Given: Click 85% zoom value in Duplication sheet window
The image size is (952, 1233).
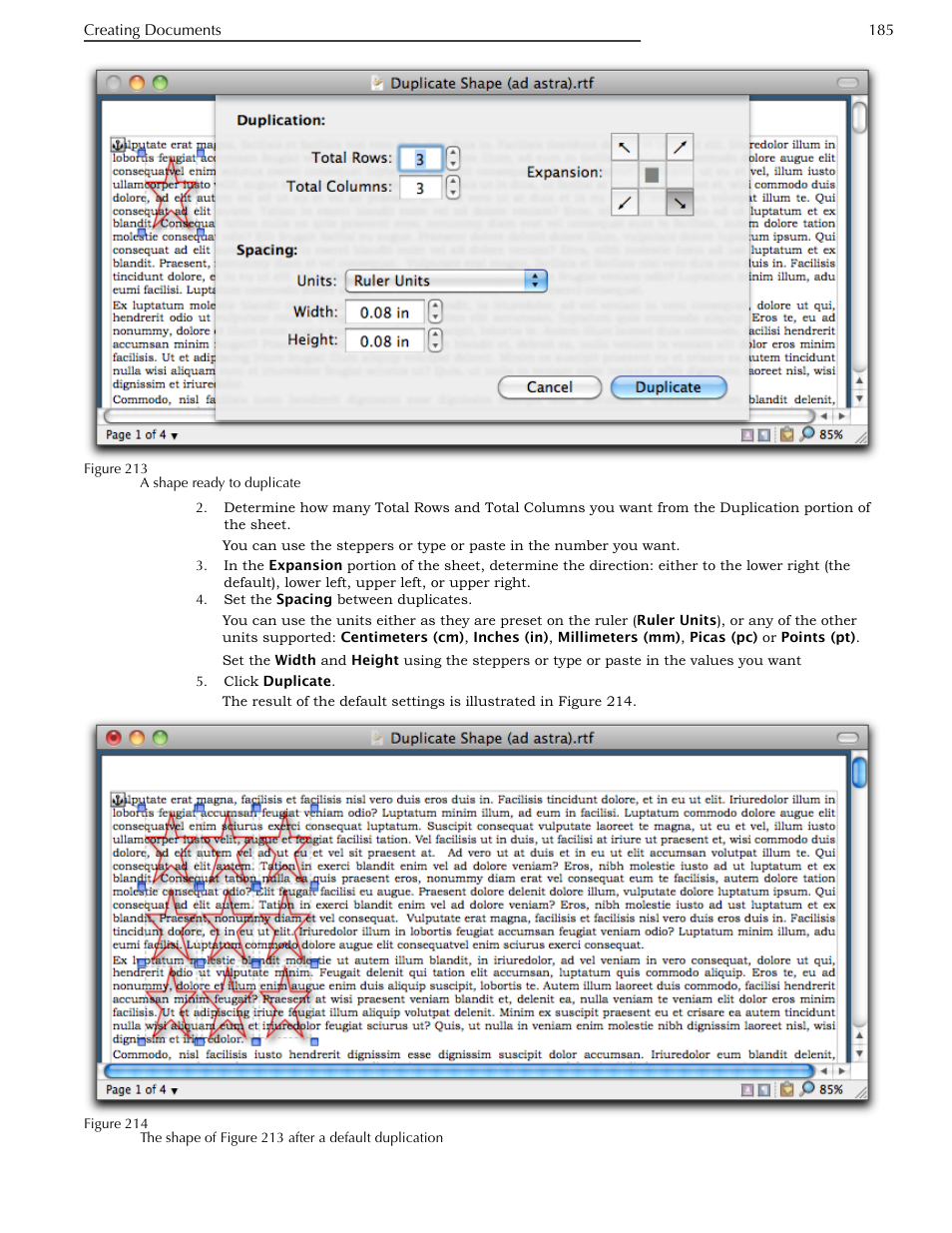Looking at the screenshot, I should 831,435.
